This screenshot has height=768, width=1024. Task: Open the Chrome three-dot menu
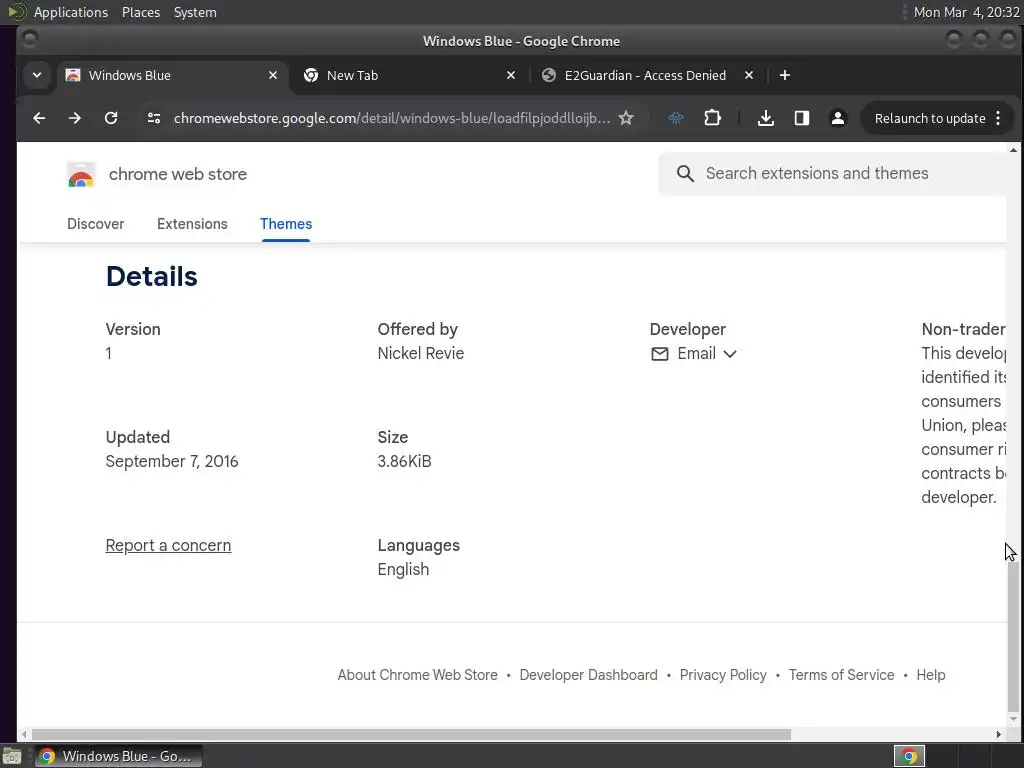(x=998, y=118)
